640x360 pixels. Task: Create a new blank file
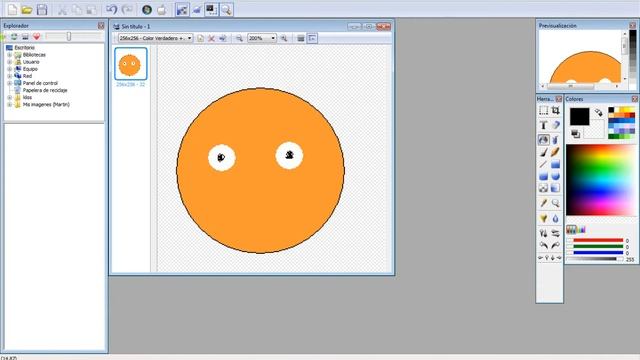12,9
